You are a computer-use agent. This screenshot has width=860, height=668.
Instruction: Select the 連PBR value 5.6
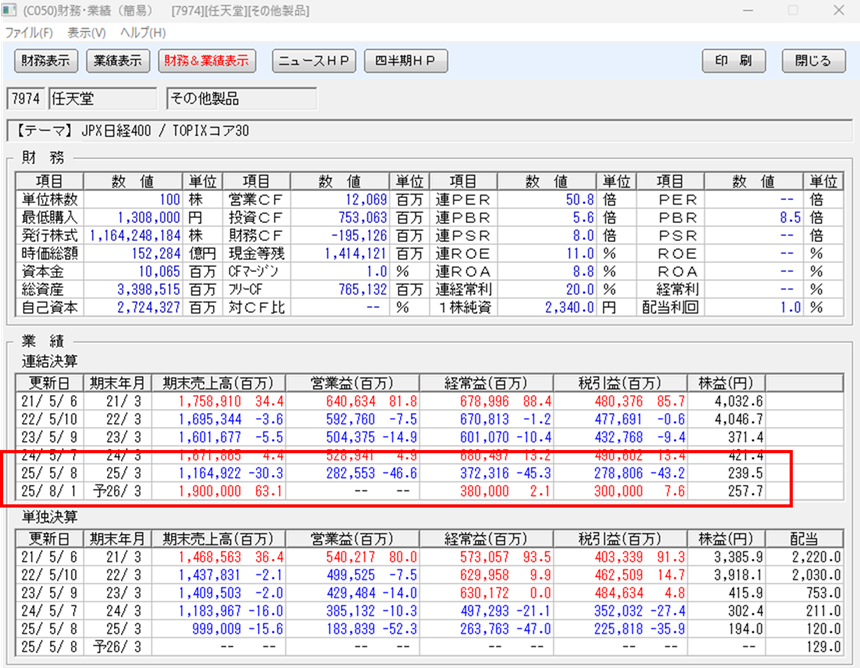[584, 218]
